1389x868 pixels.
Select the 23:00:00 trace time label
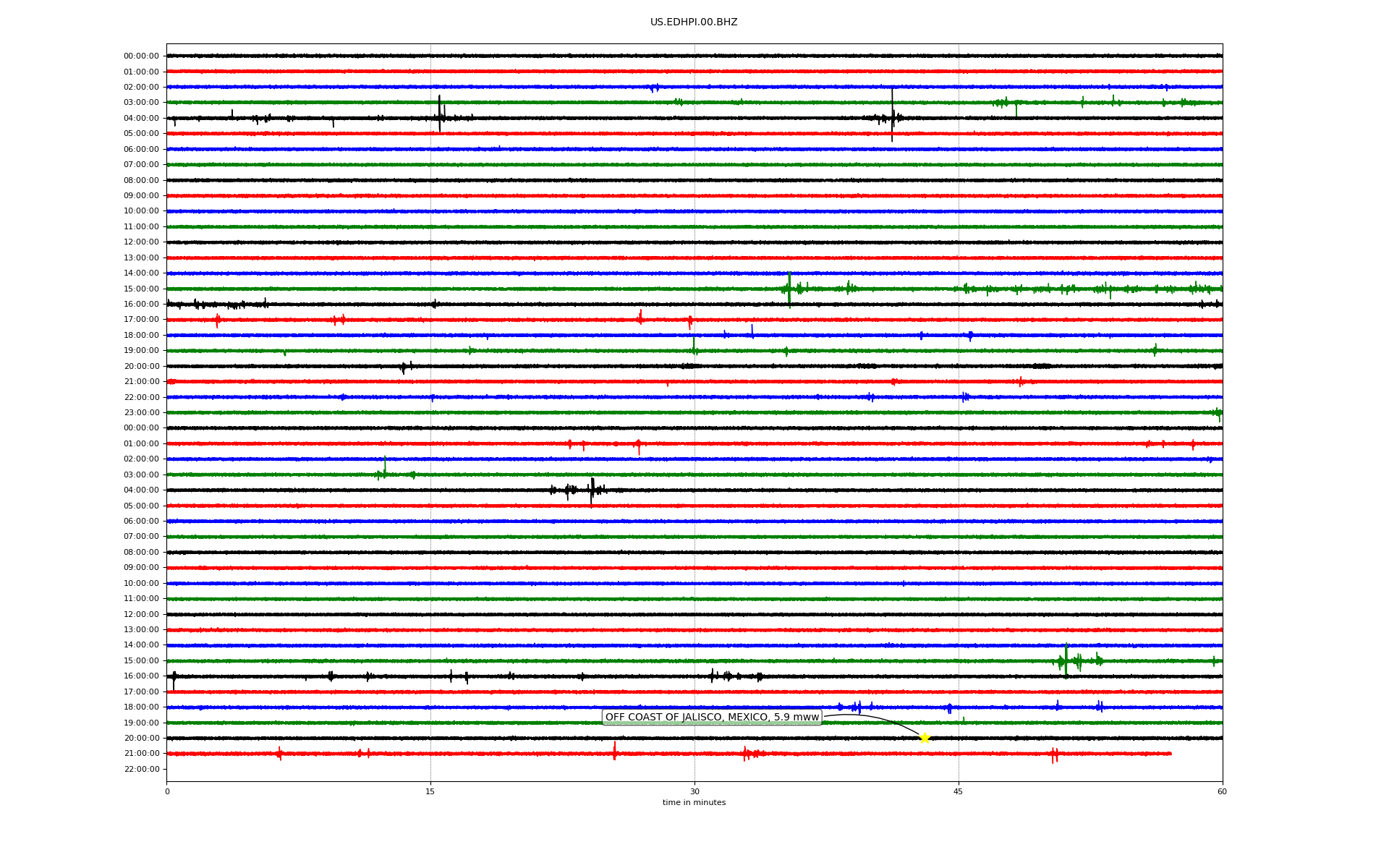tap(141, 413)
